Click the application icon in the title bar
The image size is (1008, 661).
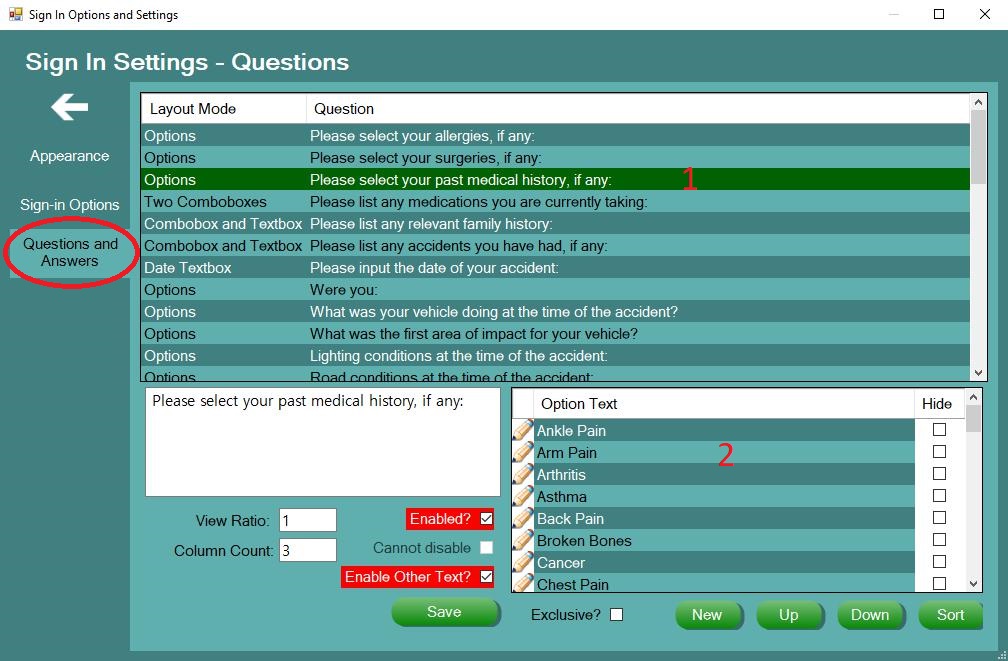point(16,14)
